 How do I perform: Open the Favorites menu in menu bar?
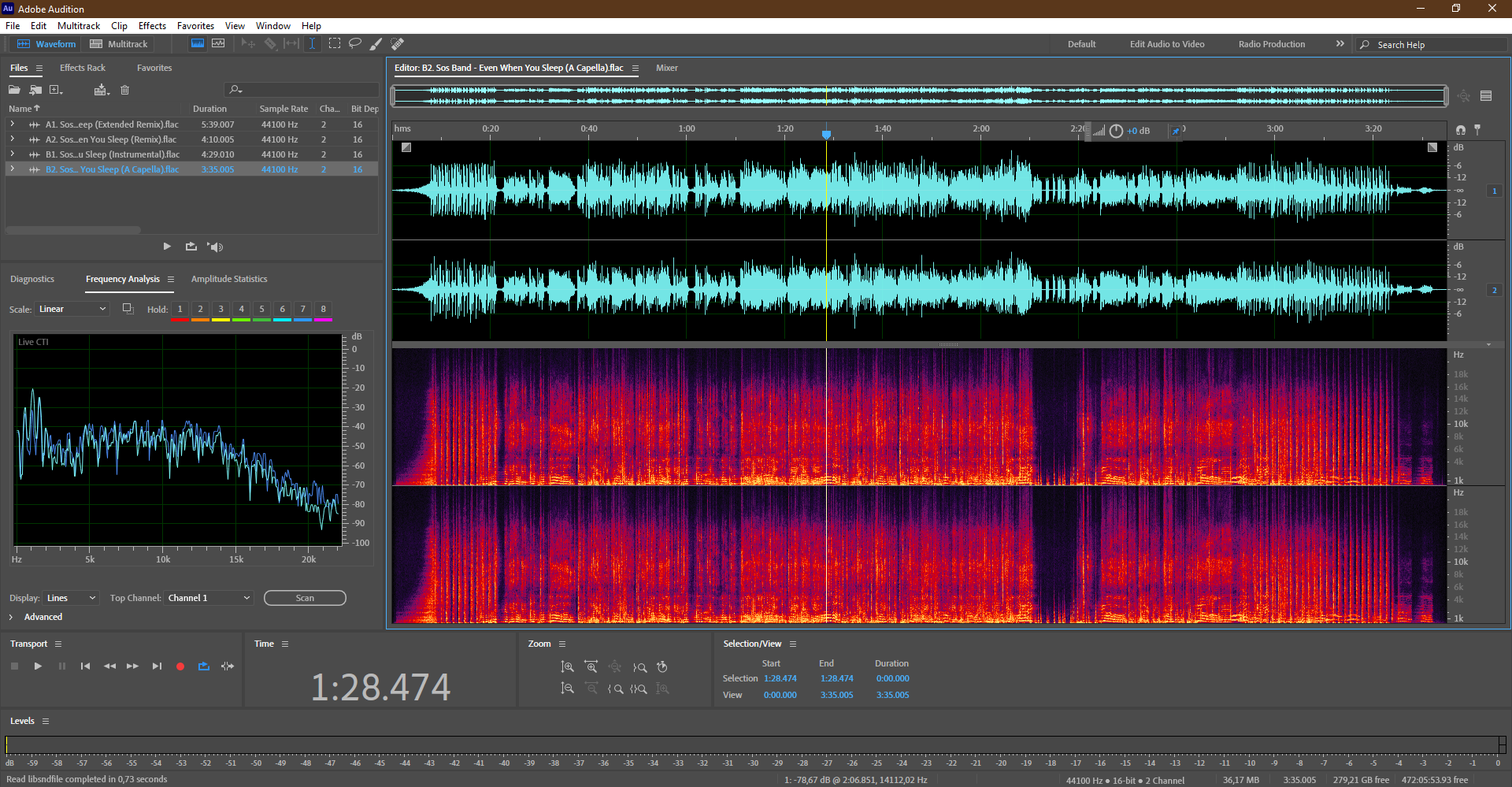195,26
